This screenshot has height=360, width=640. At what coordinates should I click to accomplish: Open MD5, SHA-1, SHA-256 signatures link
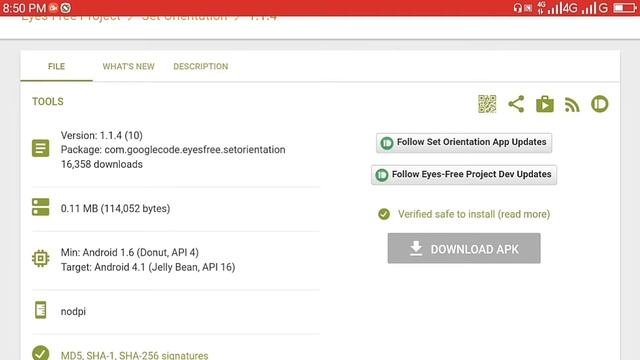[134, 355]
